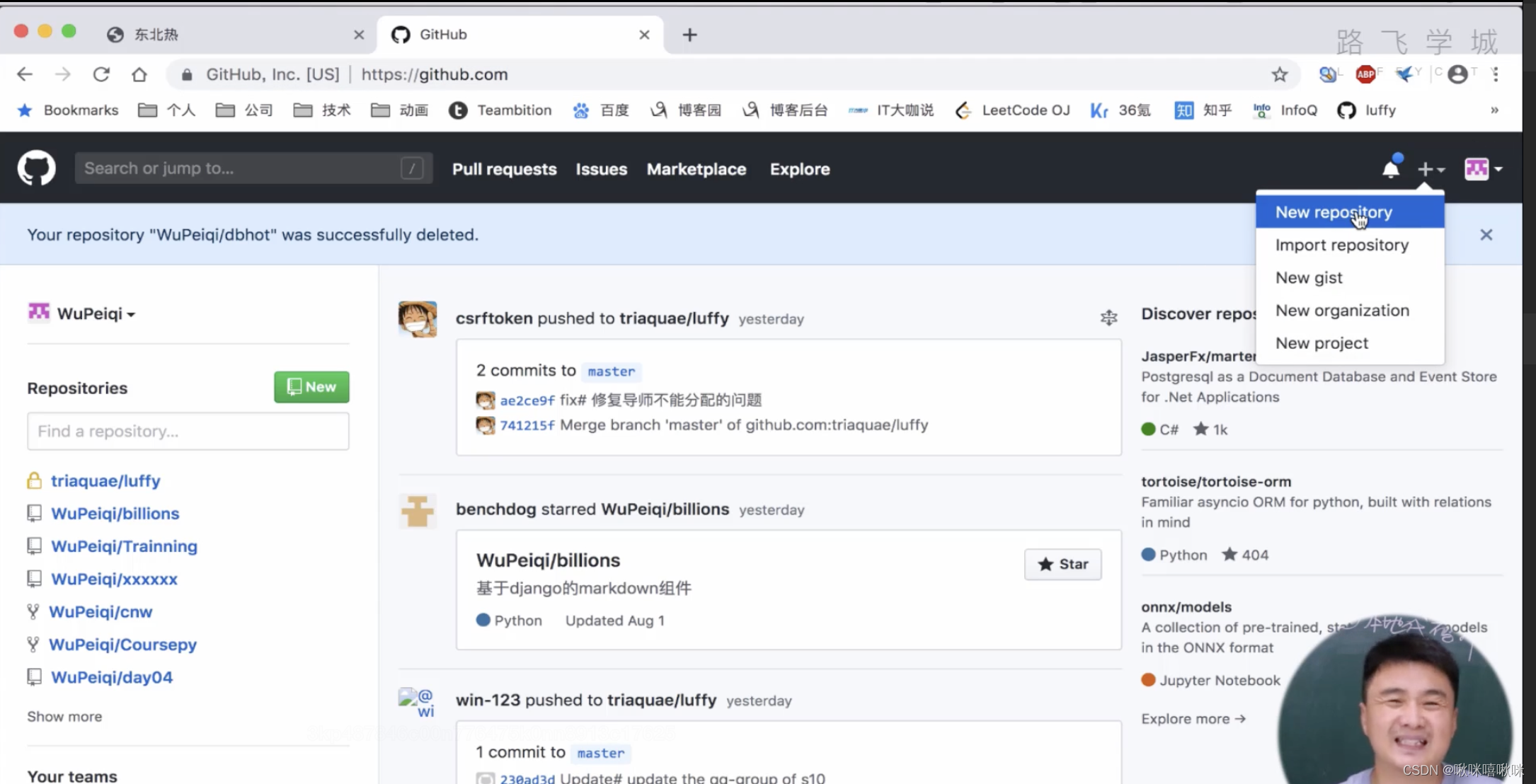This screenshot has height=784, width=1536.
Task: Choose New organization menu entry
Action: pos(1350,310)
